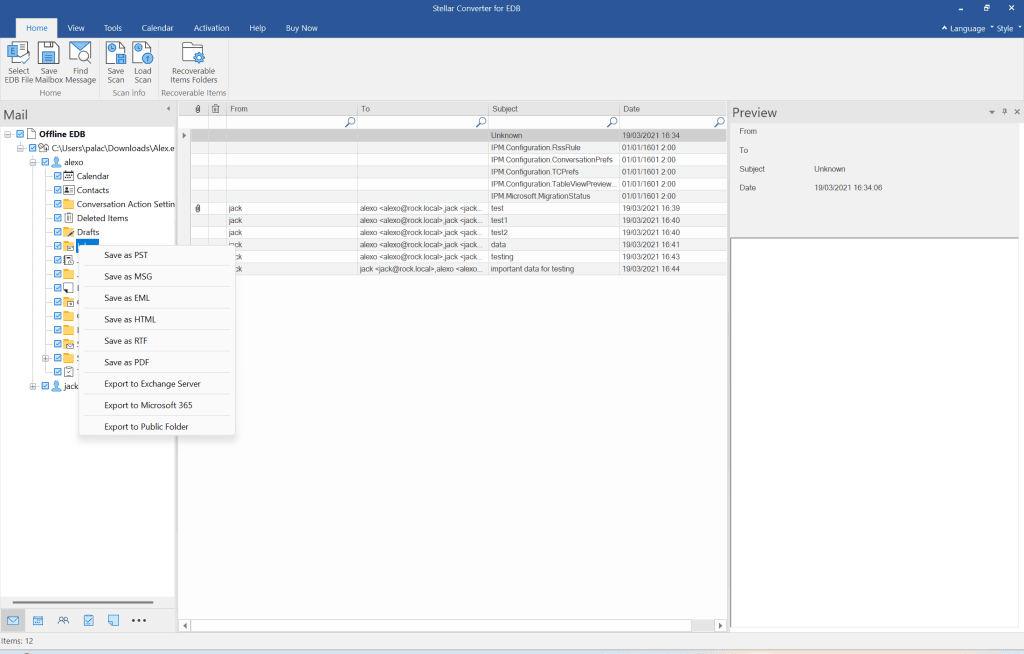Switch to Calendar view in bottom navigation
The height and width of the screenshot is (654, 1024).
(38, 621)
